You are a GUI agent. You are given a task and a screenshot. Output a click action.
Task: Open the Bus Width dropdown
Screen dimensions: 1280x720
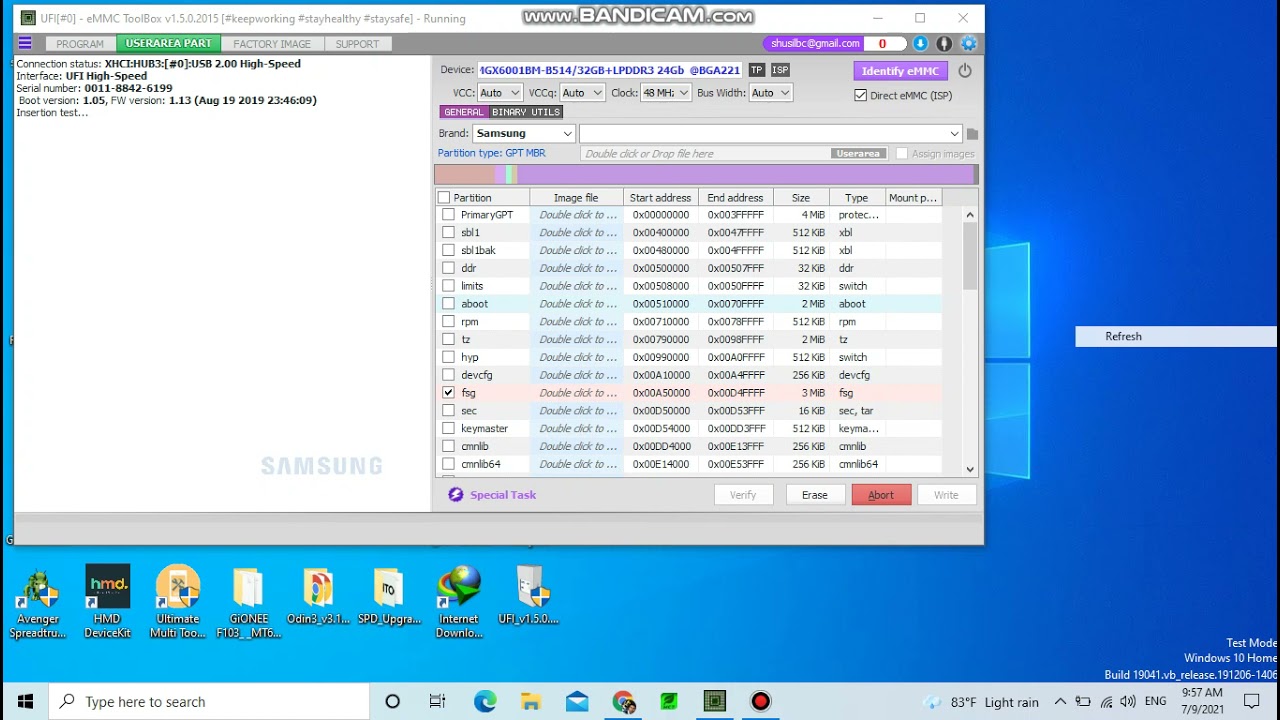(770, 93)
